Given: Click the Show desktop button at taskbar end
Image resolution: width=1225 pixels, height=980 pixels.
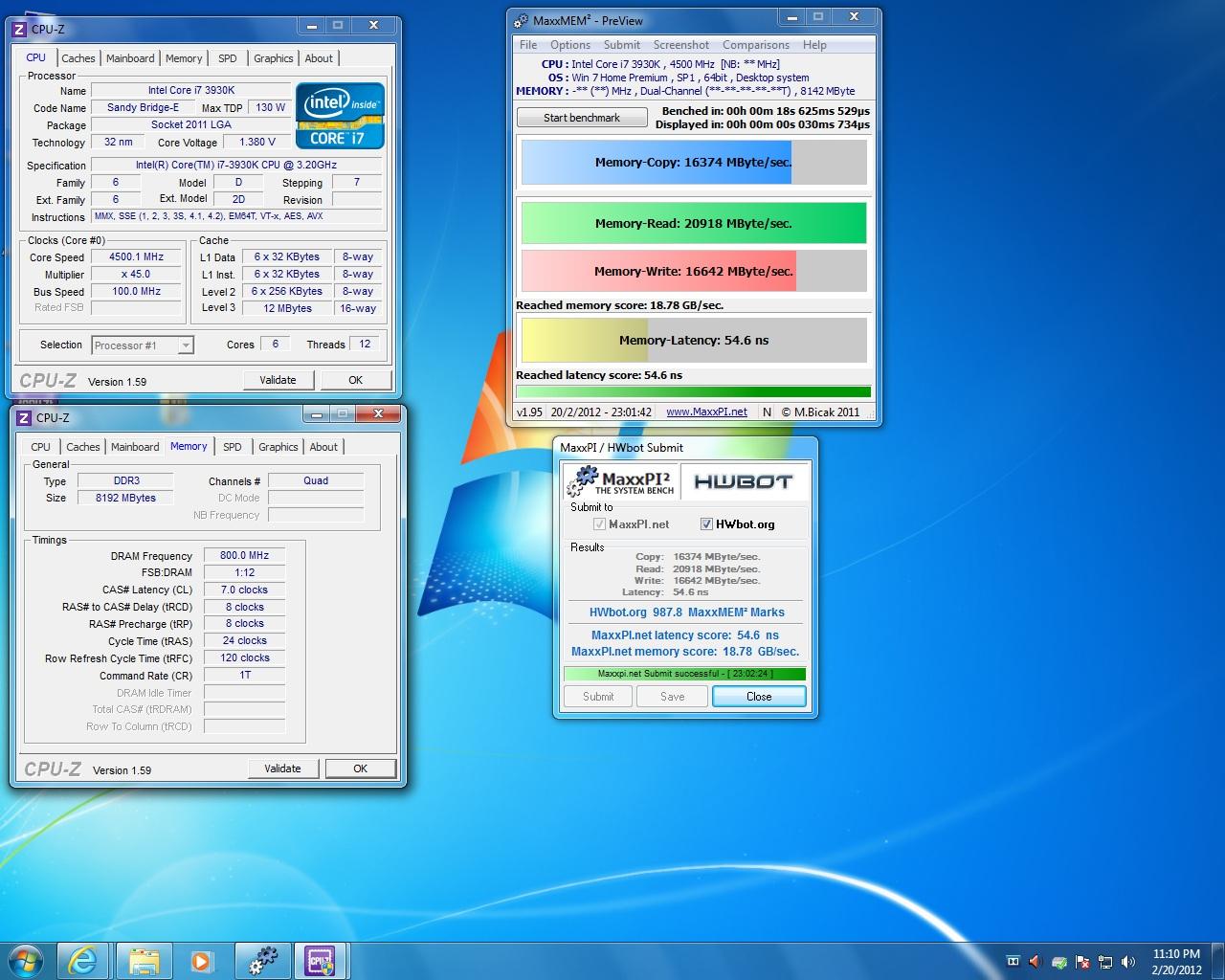Looking at the screenshot, I should coord(1217,961).
